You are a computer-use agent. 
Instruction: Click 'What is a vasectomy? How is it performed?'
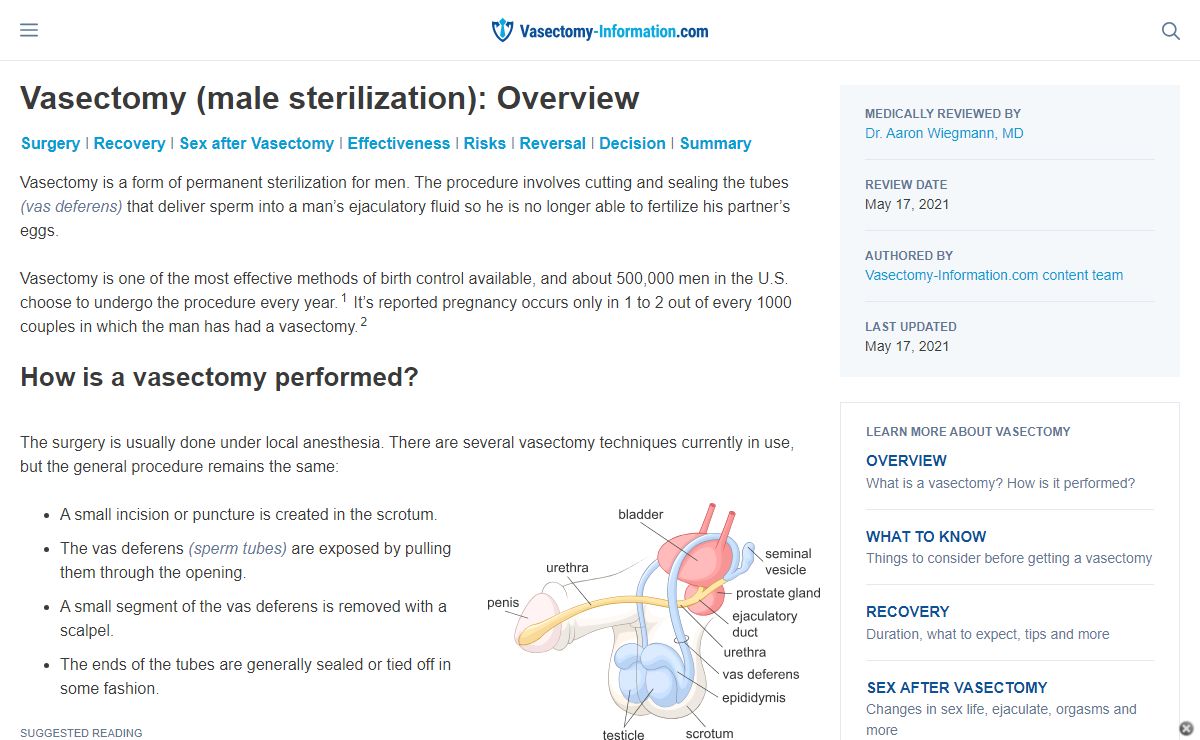click(1001, 483)
